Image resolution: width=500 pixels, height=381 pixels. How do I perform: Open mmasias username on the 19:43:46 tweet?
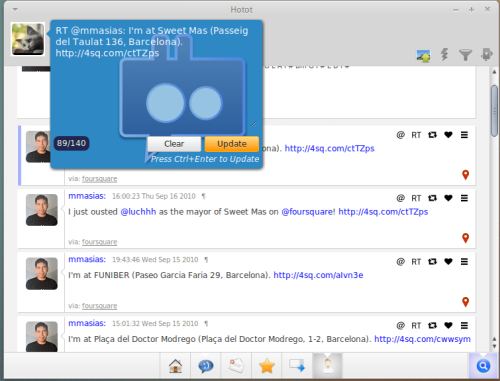tap(87, 259)
